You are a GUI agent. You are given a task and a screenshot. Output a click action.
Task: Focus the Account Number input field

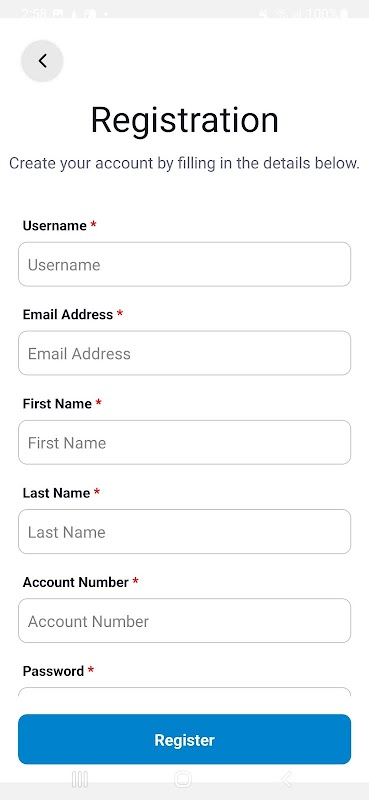pyautogui.click(x=184, y=620)
